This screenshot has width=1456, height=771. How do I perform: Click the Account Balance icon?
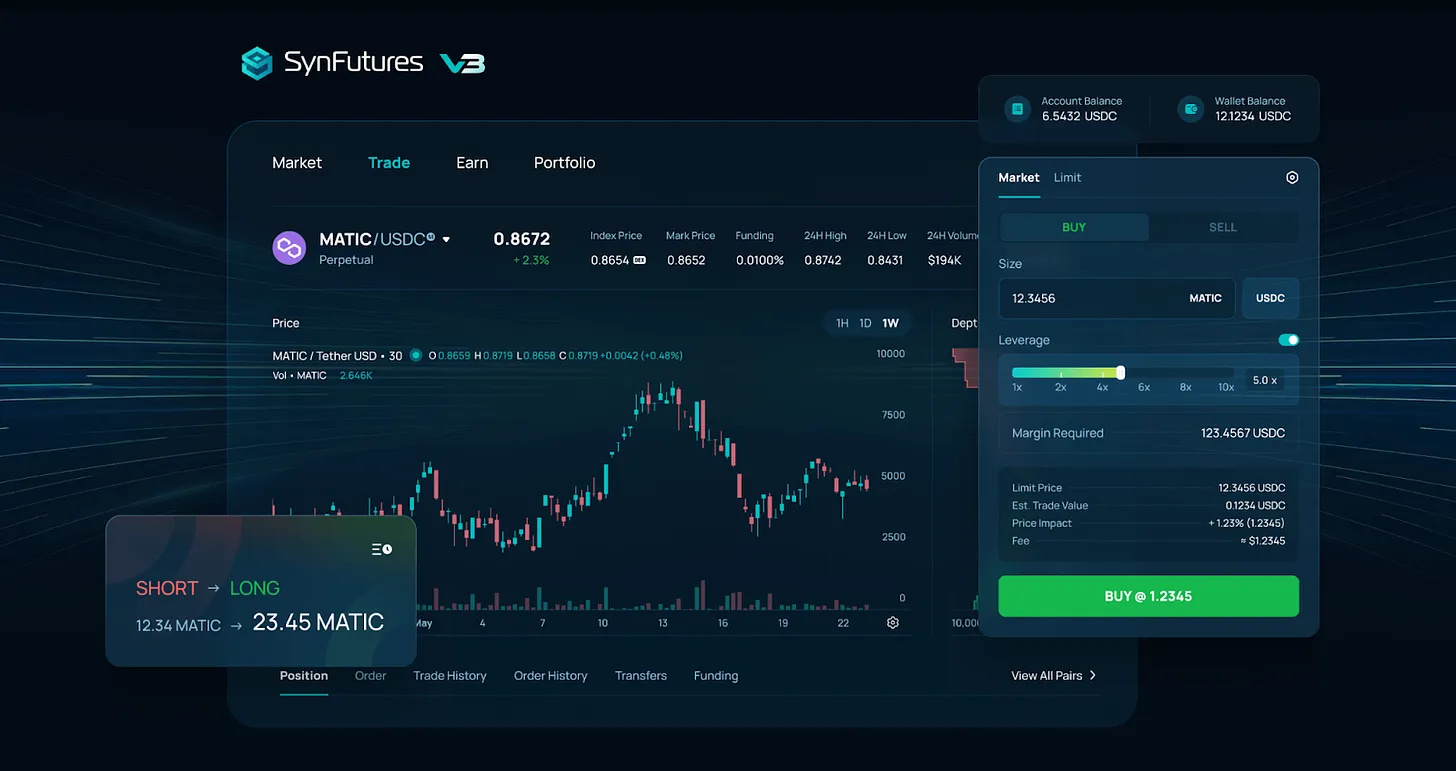coord(1018,108)
